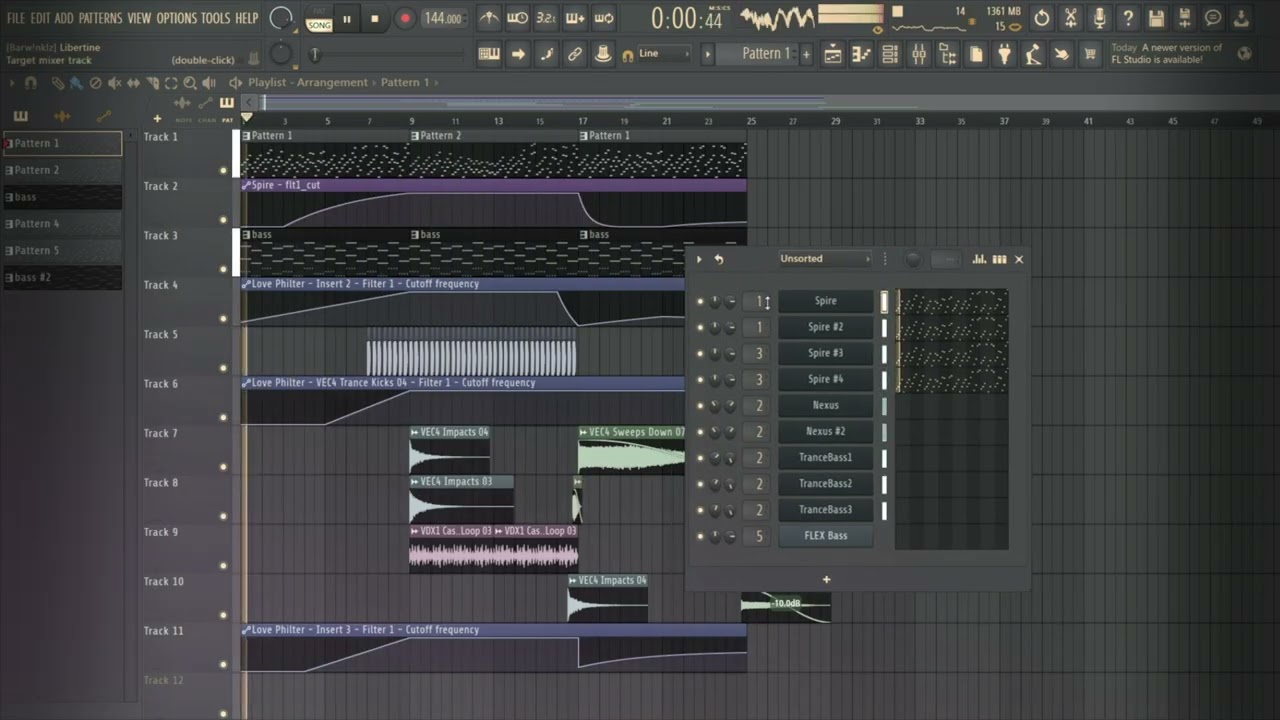Toggle the overdub icon in the top toolbar

[575, 18]
